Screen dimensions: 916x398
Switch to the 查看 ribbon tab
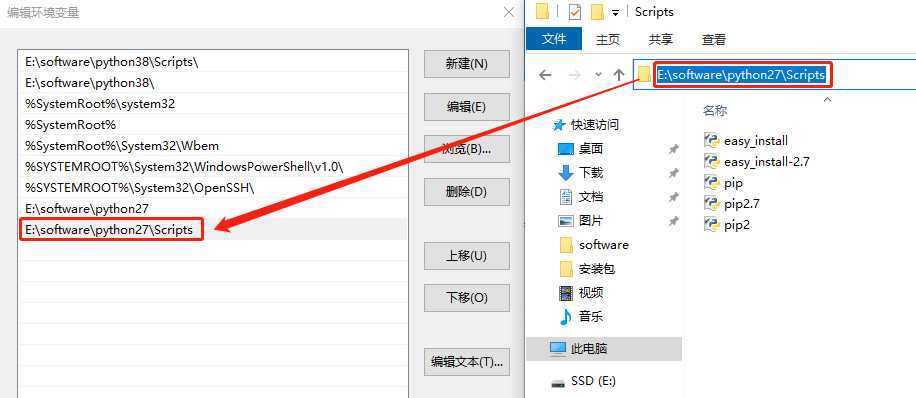click(x=713, y=40)
